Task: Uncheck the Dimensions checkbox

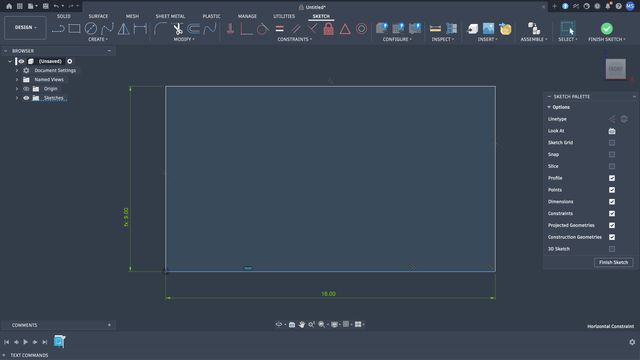Action: point(612,202)
